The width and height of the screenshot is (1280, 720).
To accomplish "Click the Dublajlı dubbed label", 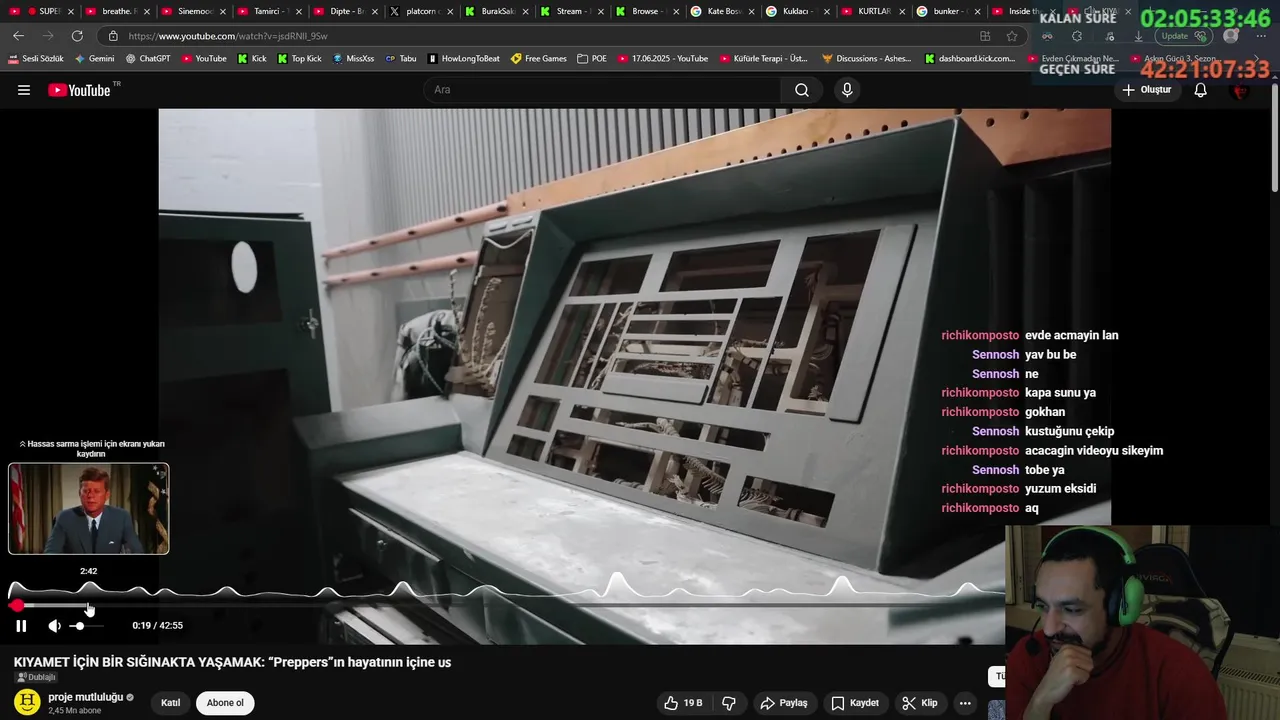I will coord(35,677).
